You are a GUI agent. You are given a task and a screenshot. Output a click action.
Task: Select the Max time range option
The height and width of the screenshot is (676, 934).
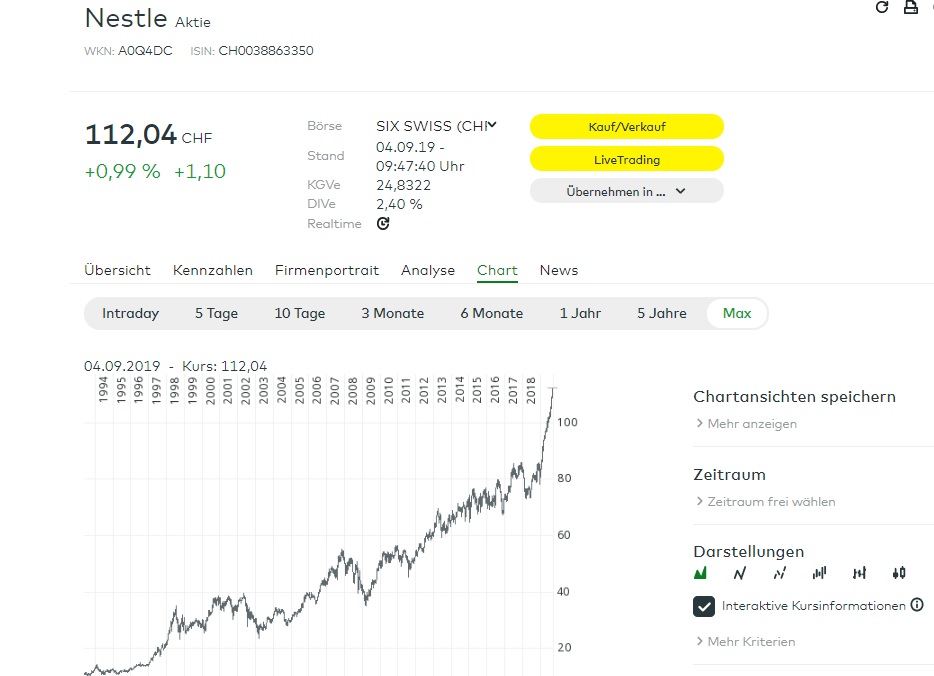[737, 313]
